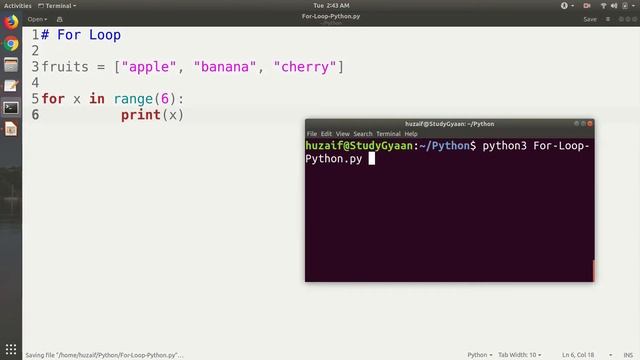Image resolution: width=640 pixels, height=360 pixels.
Task: Switch to the Terminal dock icon
Action: pos(11,108)
